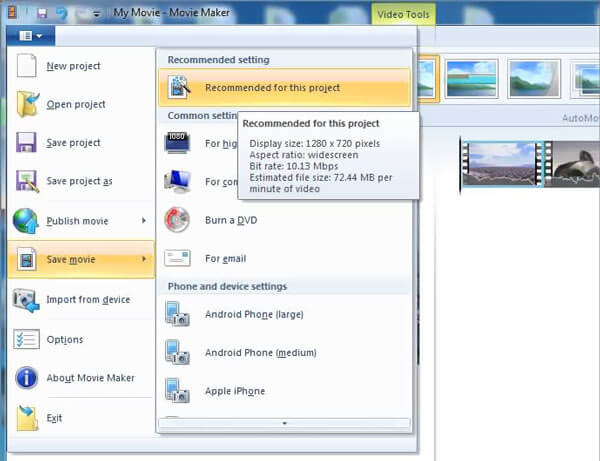Choose the For email setting
The height and width of the screenshot is (461, 600).
click(284, 259)
